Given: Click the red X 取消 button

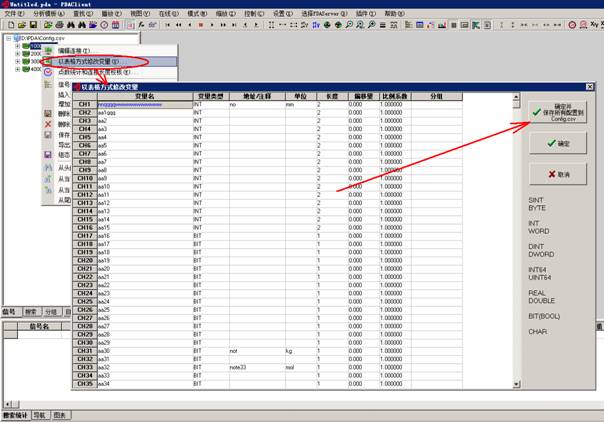Looking at the screenshot, I should coord(556,174).
